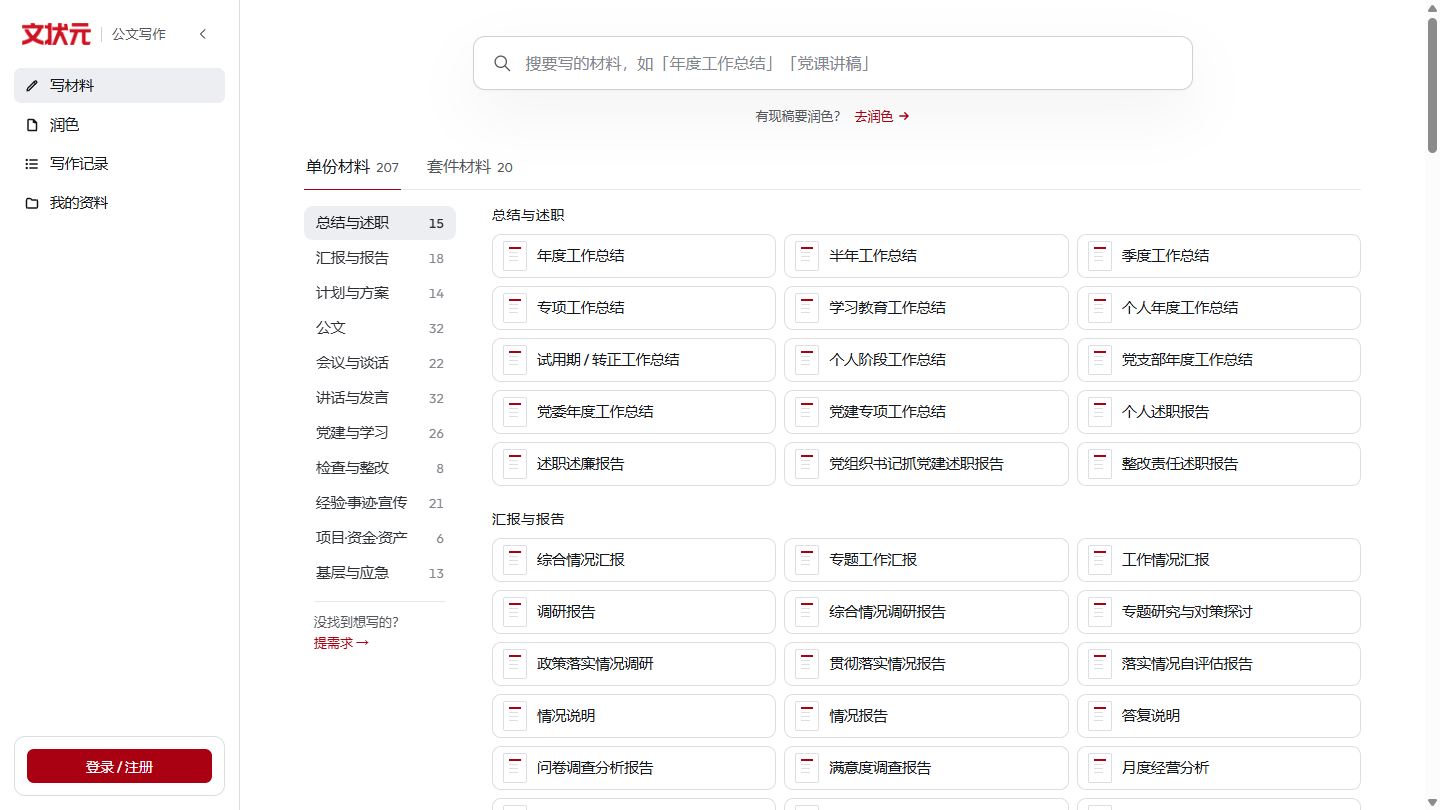Open the 学习教育工作总结 template card
This screenshot has height=810, width=1440.
(x=926, y=308)
